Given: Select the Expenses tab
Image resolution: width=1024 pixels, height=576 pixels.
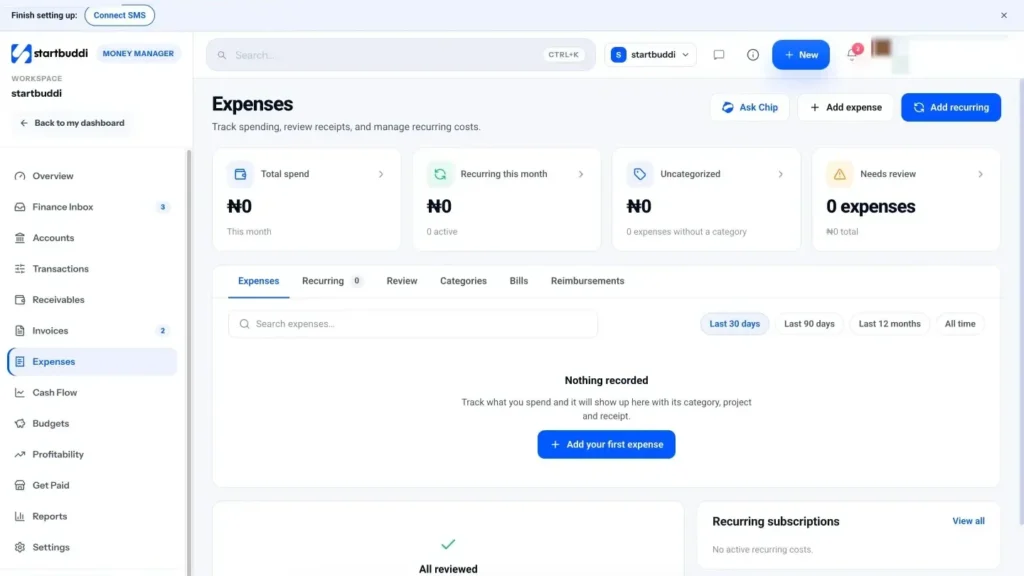Looking at the screenshot, I should point(259,281).
